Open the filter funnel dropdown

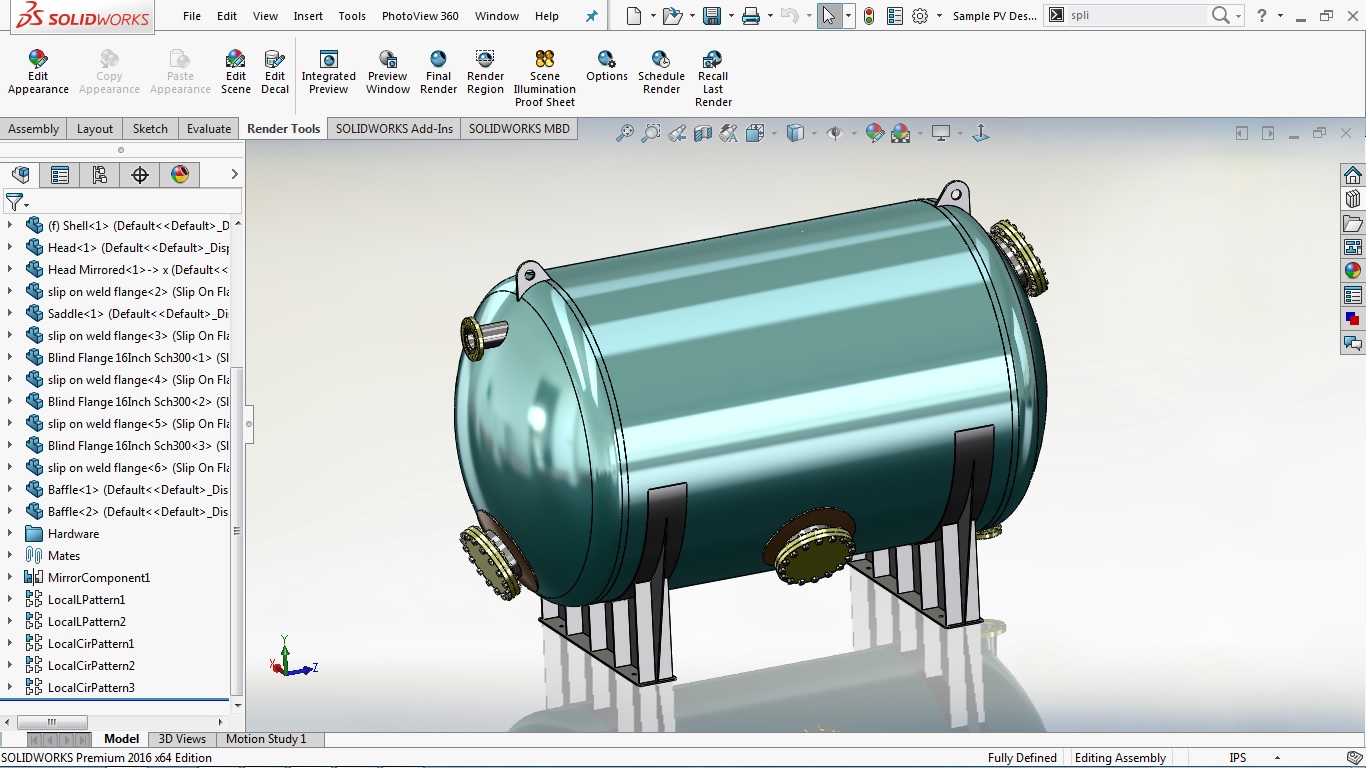(x=17, y=203)
